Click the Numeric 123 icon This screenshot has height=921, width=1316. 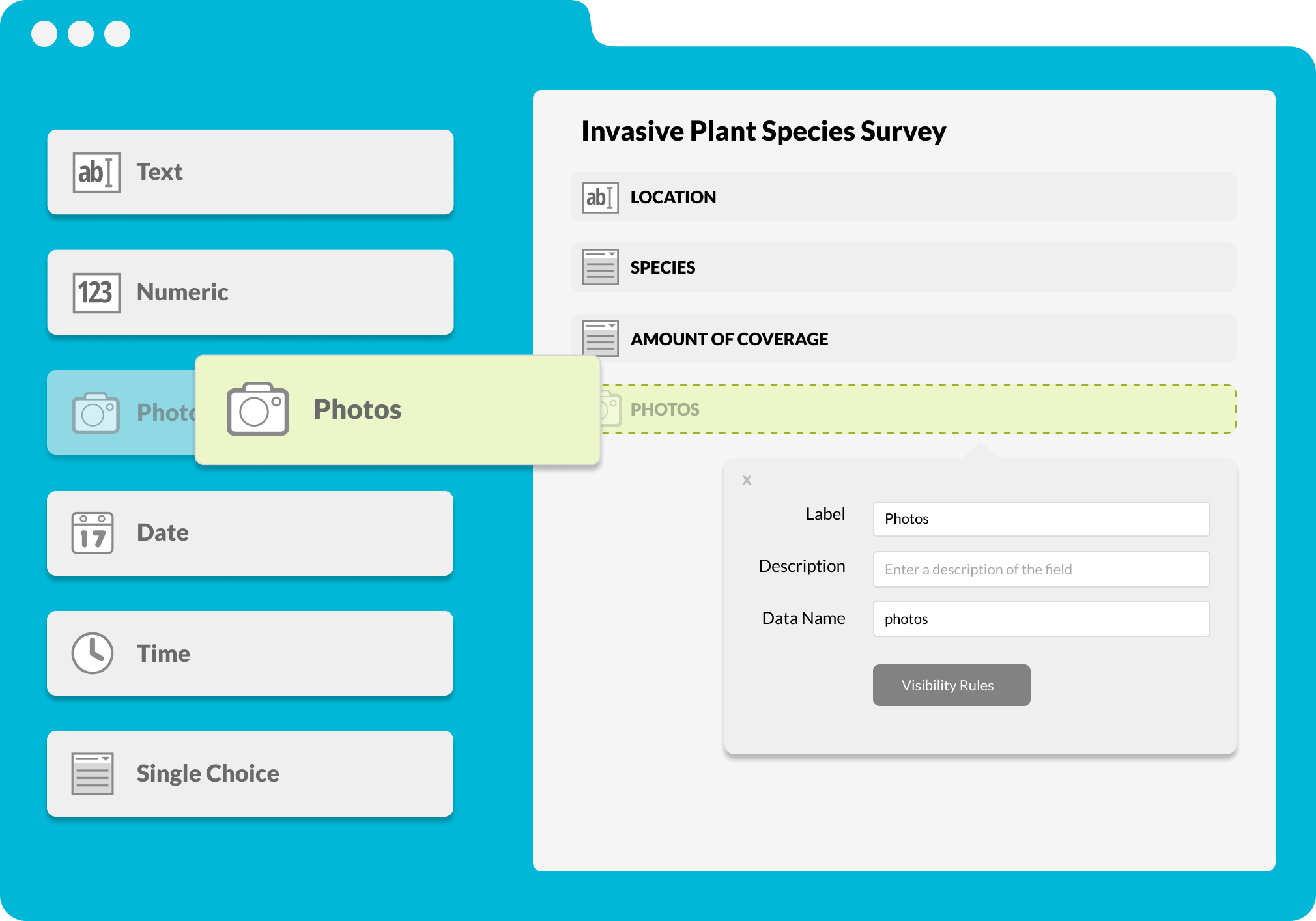point(96,293)
